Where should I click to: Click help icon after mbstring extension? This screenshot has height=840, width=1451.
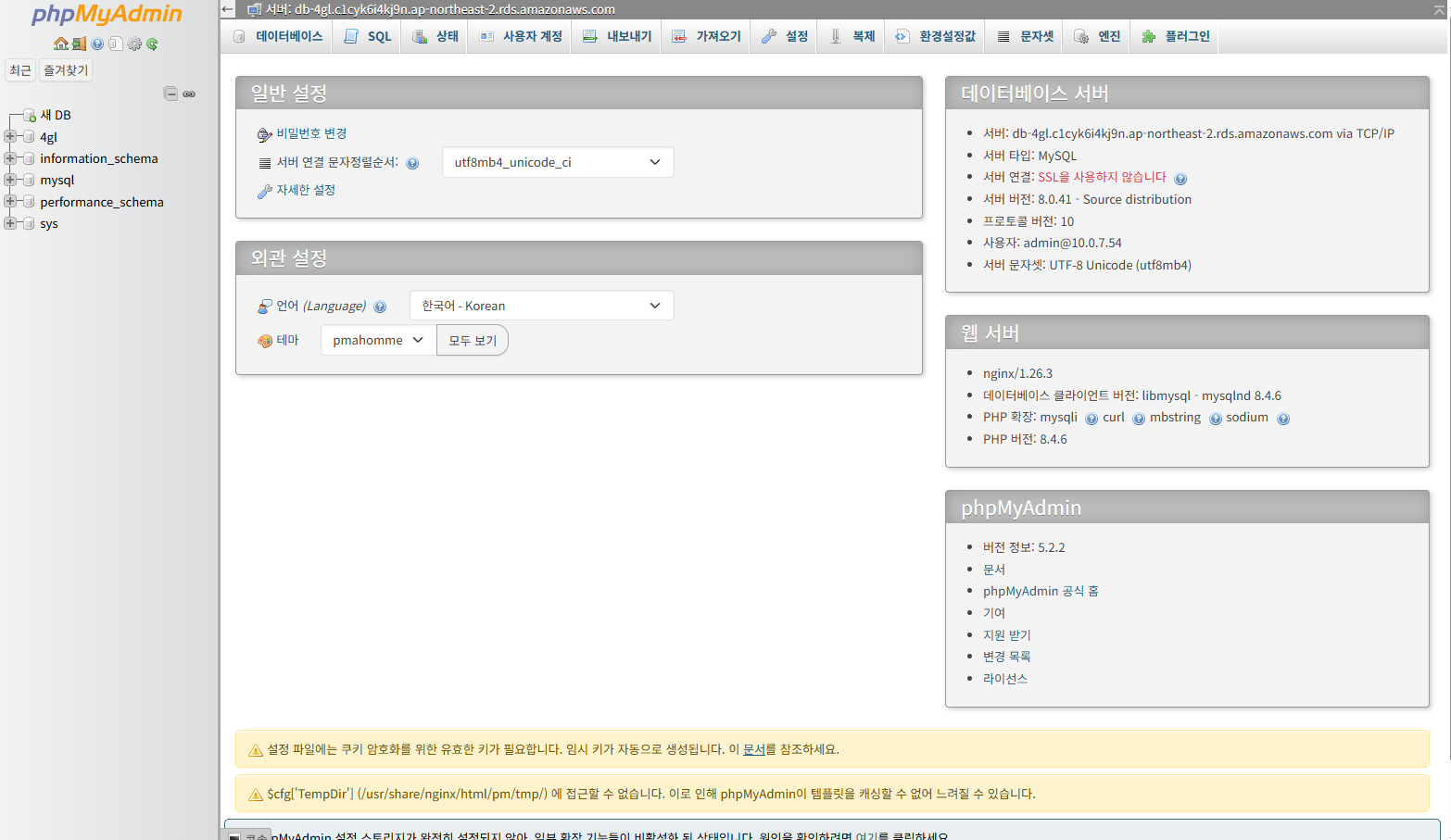1215,419
